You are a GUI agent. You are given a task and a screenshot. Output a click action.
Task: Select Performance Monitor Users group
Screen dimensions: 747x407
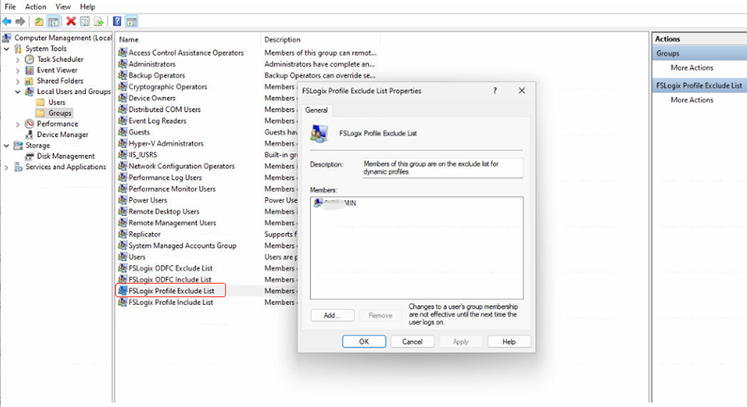point(172,189)
